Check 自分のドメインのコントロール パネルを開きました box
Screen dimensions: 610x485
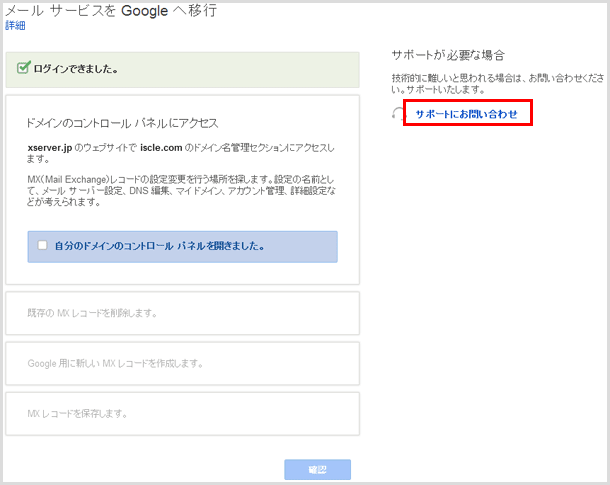click(x=42, y=245)
